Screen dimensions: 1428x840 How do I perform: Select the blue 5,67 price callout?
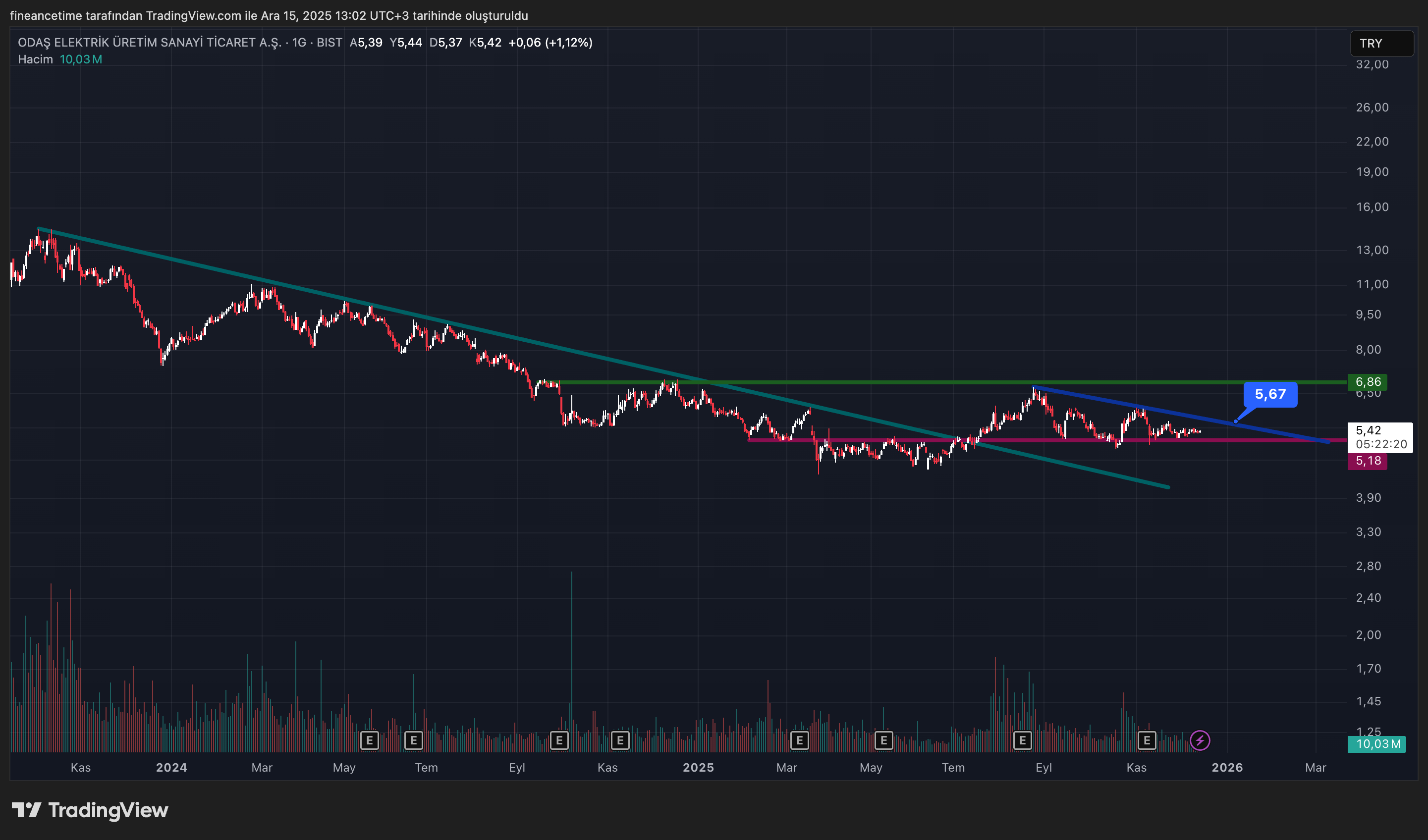tap(1270, 394)
